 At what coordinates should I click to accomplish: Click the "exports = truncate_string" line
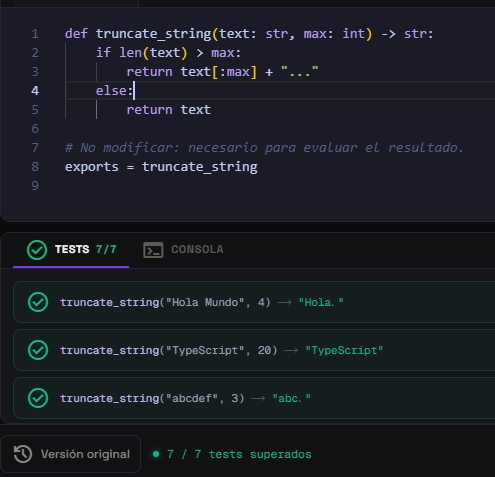tap(161, 167)
